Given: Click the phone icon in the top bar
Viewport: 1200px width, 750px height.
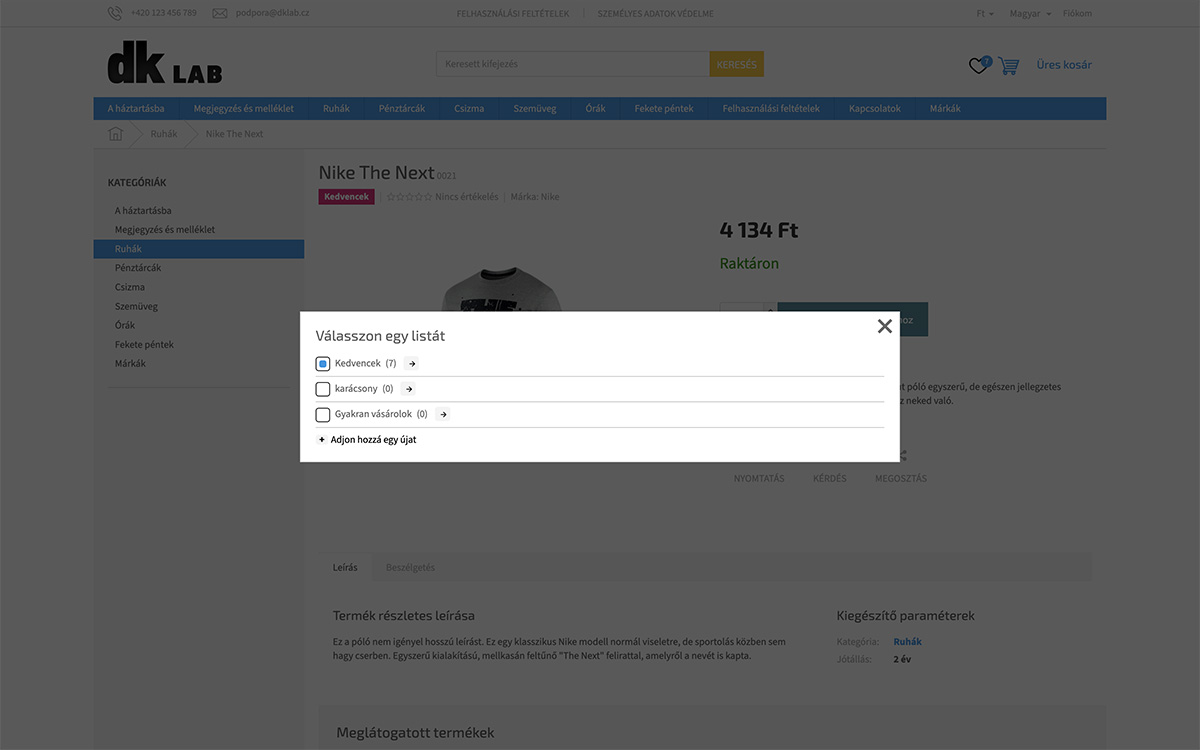Looking at the screenshot, I should point(115,14).
